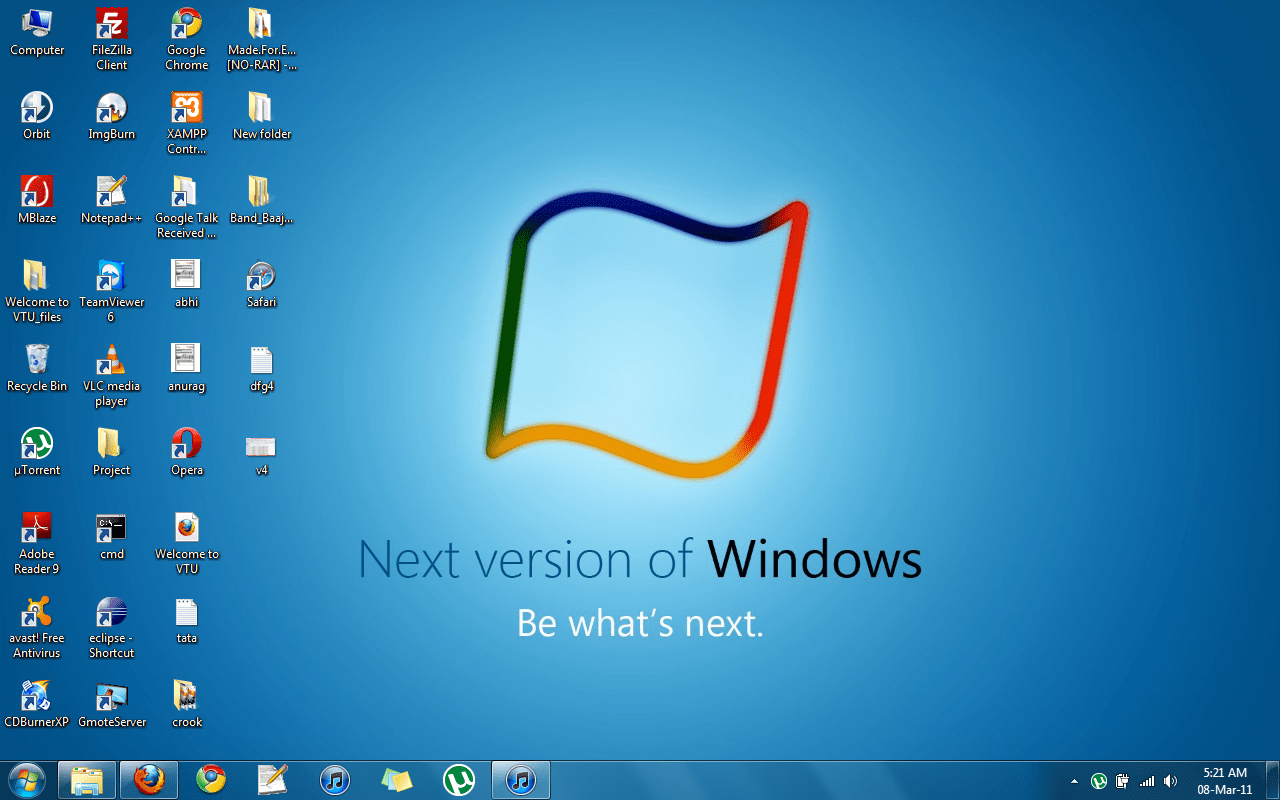Open Windows Explorer from the taskbar
The width and height of the screenshot is (1280, 800).
coord(87,779)
